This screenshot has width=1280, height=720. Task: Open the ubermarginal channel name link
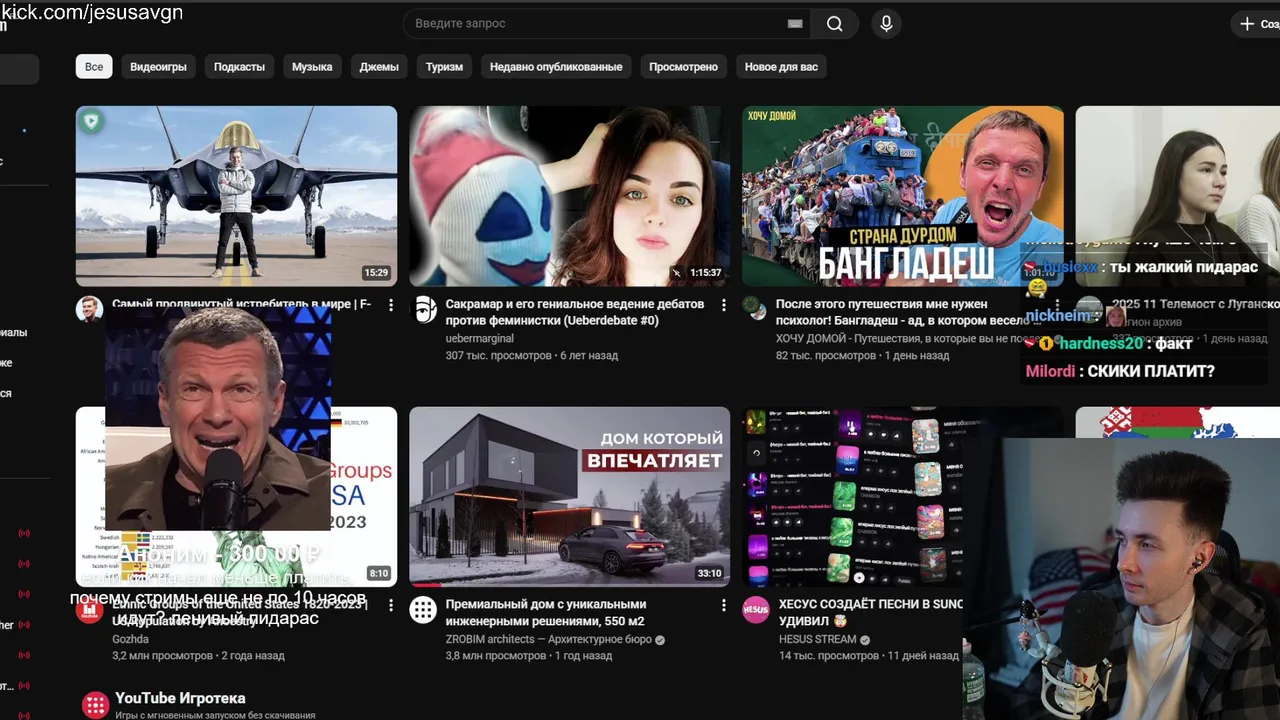click(479, 339)
